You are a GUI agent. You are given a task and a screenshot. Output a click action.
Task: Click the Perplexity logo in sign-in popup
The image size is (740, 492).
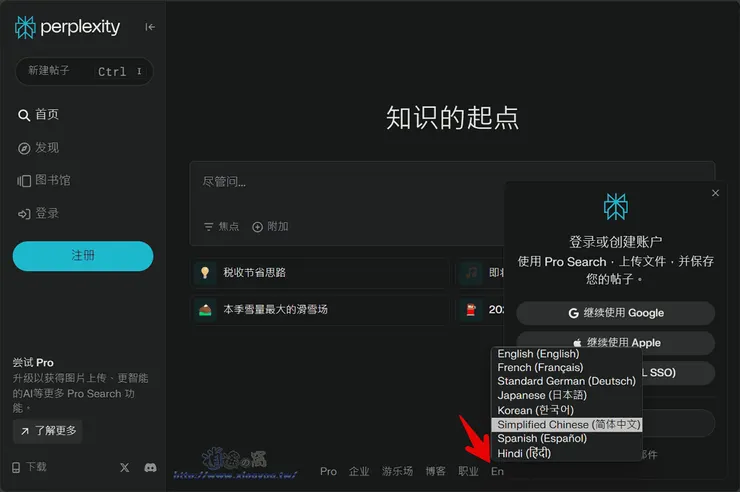(615, 207)
